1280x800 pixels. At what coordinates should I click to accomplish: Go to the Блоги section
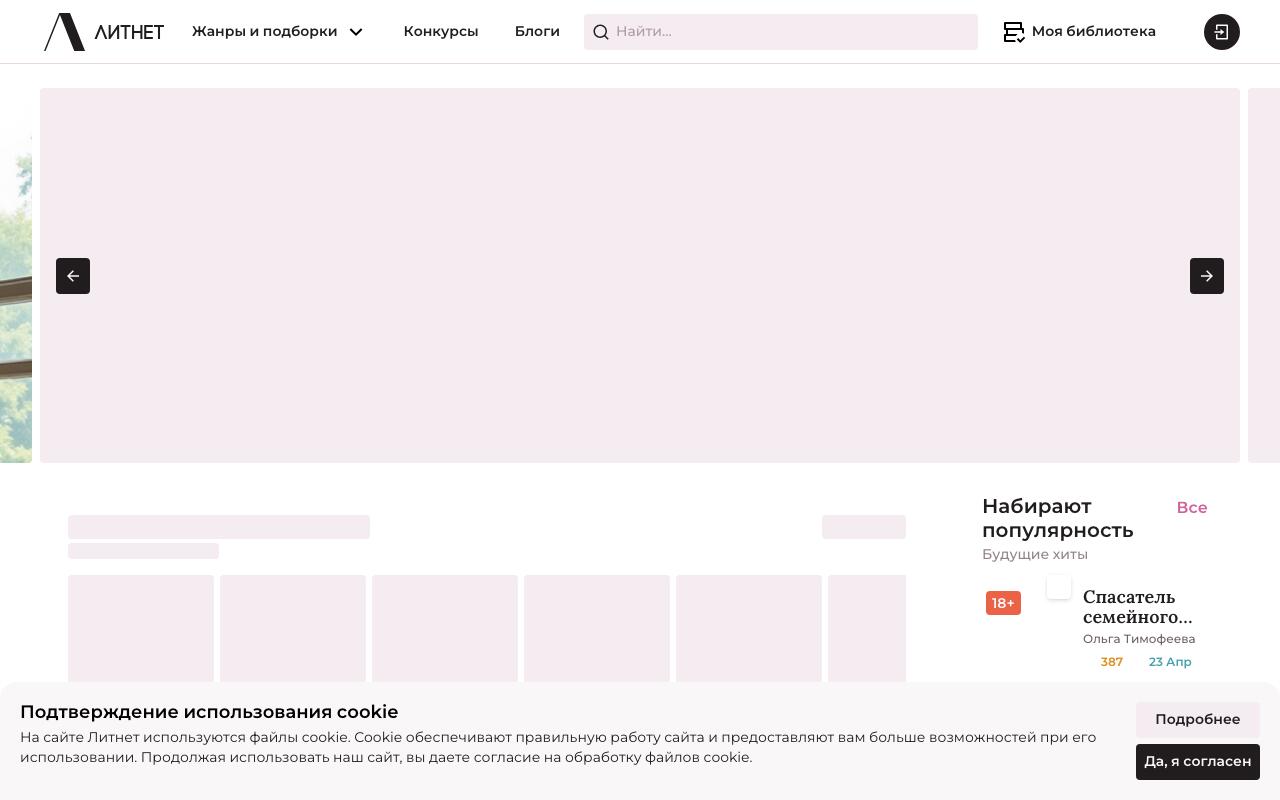click(537, 32)
